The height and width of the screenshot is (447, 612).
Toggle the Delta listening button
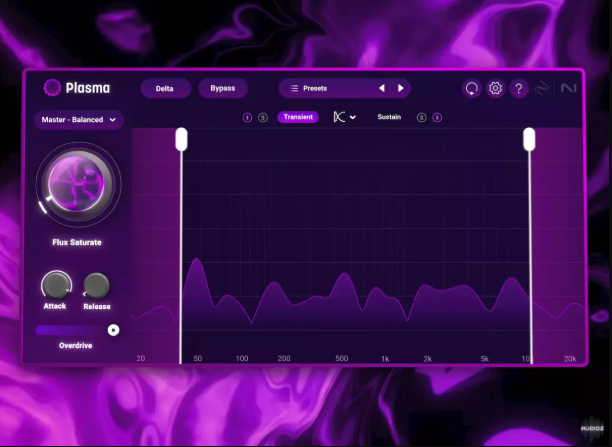tap(165, 88)
